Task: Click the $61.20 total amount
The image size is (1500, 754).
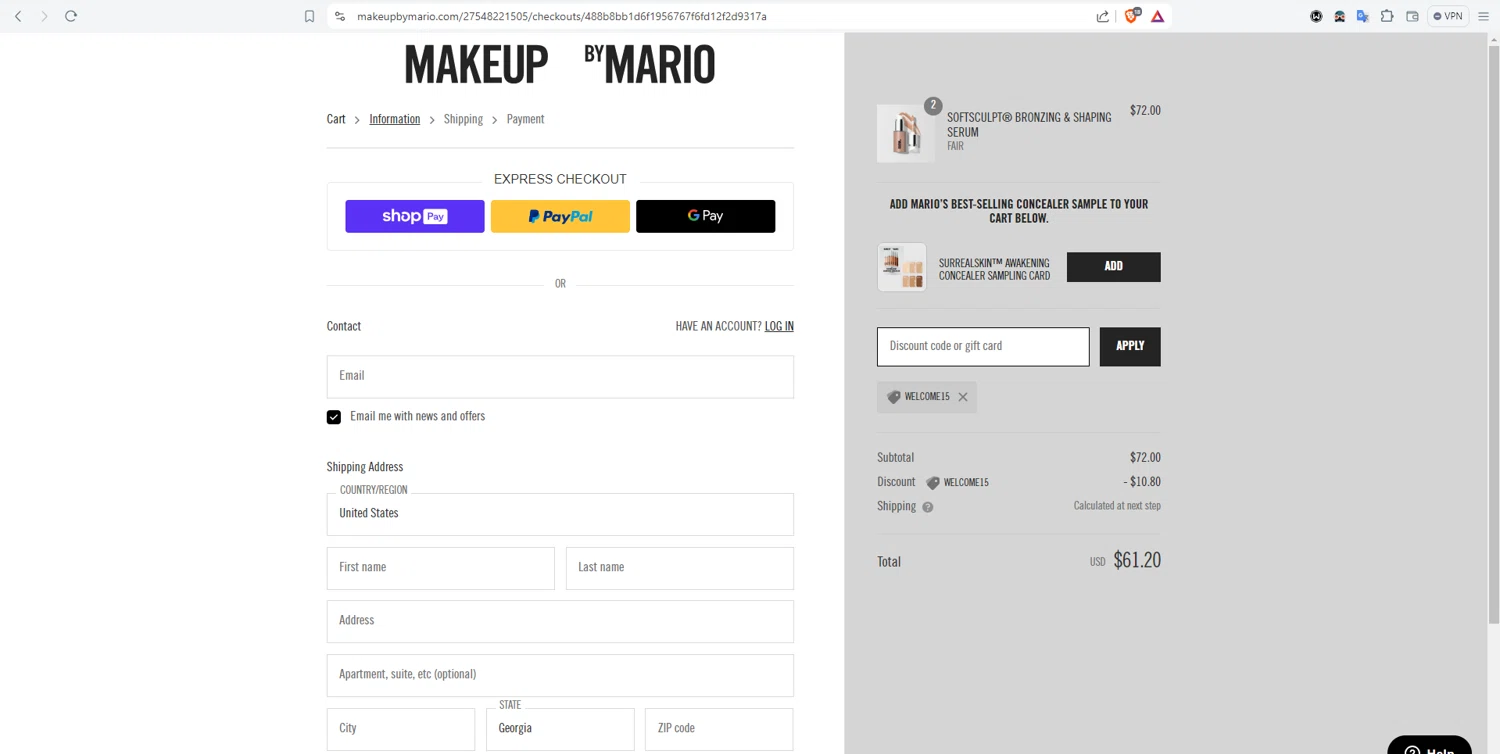Action: (x=1137, y=560)
